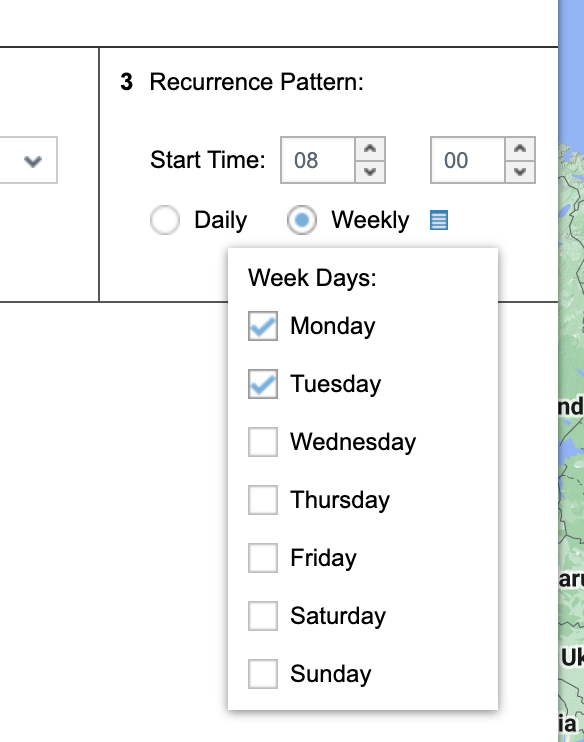Viewport: 584px width, 742px height.
Task: Focus the start minutes field showing 00
Action: point(468,160)
